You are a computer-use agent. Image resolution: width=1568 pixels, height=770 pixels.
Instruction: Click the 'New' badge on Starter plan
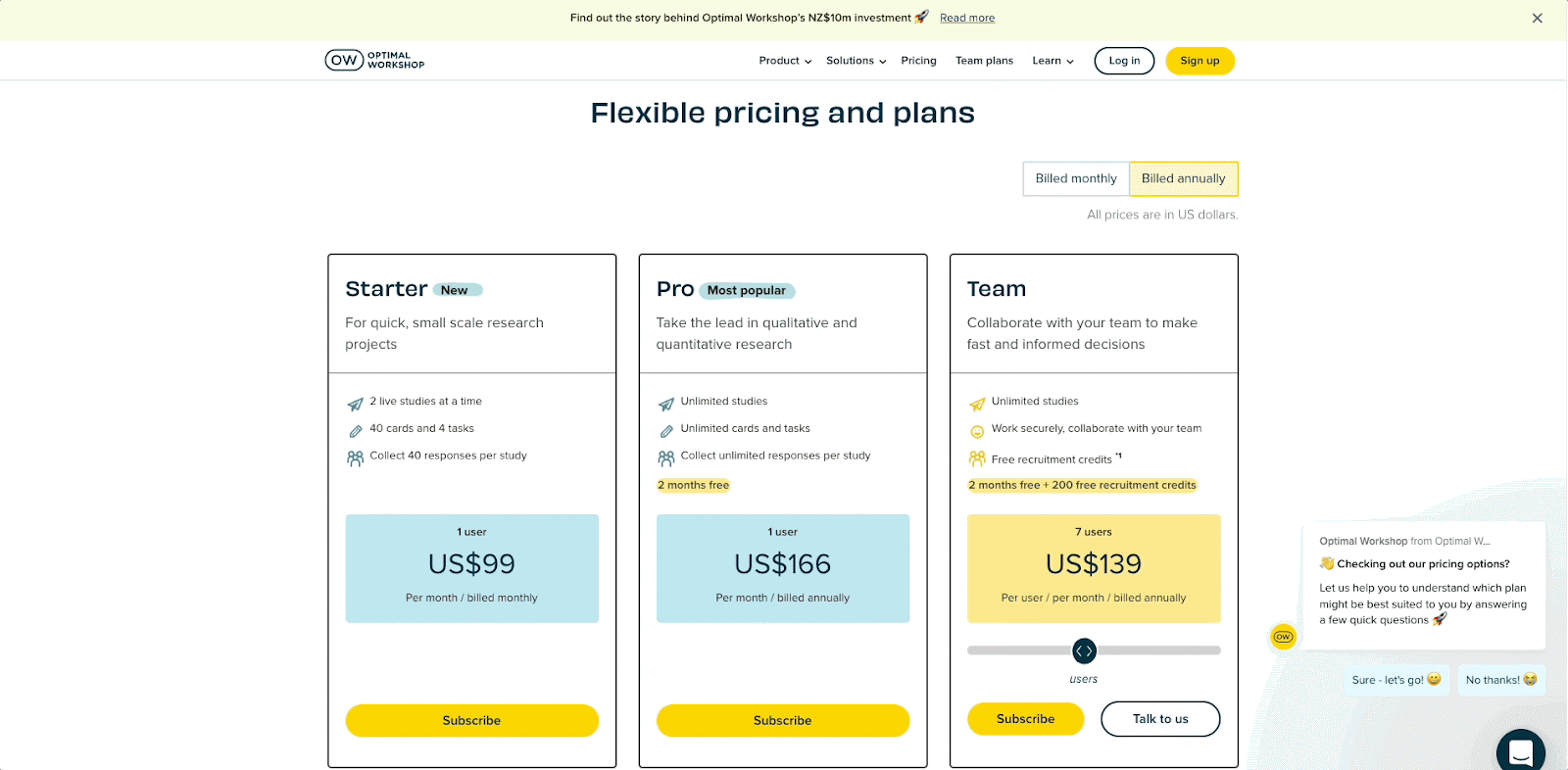tap(457, 290)
